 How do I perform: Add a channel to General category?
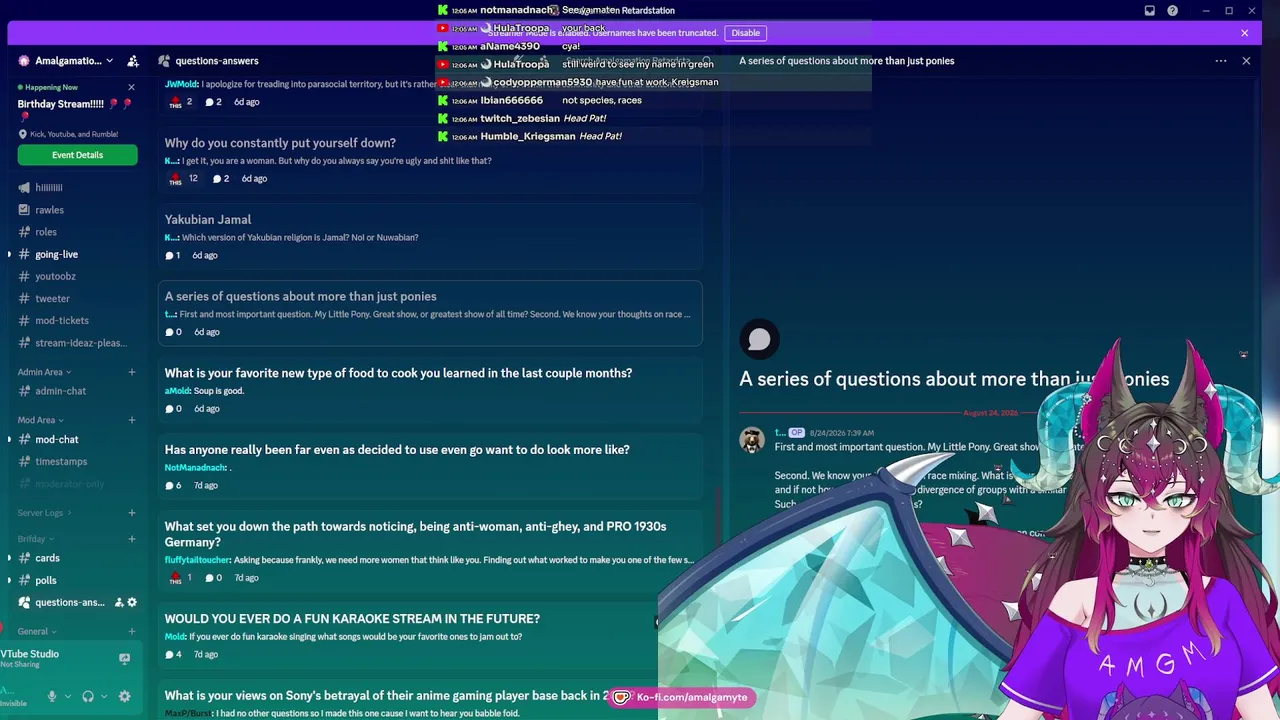point(131,632)
